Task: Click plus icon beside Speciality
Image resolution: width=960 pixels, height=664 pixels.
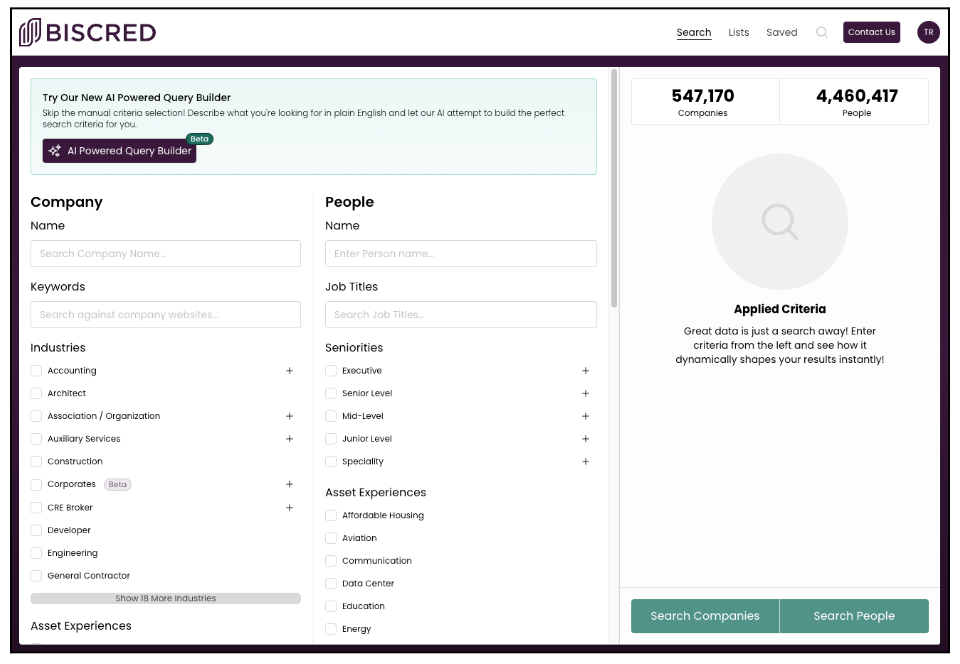Action: click(586, 462)
